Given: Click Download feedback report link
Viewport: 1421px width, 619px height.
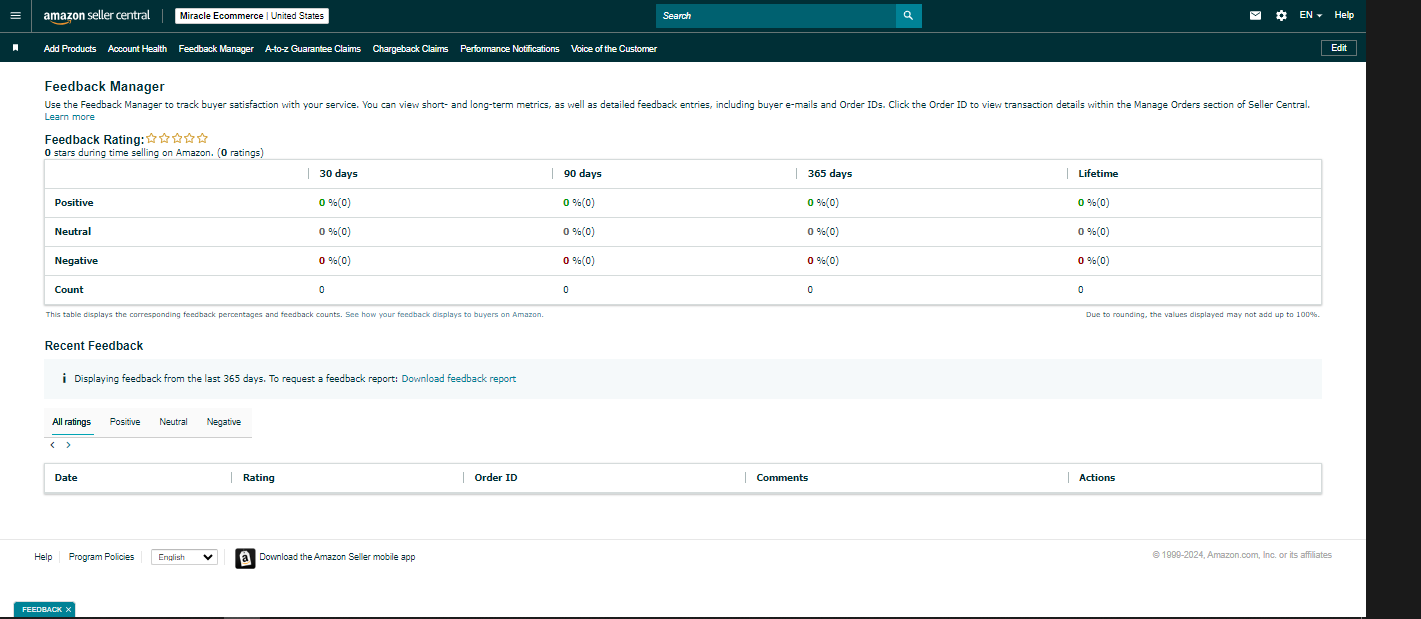Looking at the screenshot, I should pyautogui.click(x=459, y=379).
